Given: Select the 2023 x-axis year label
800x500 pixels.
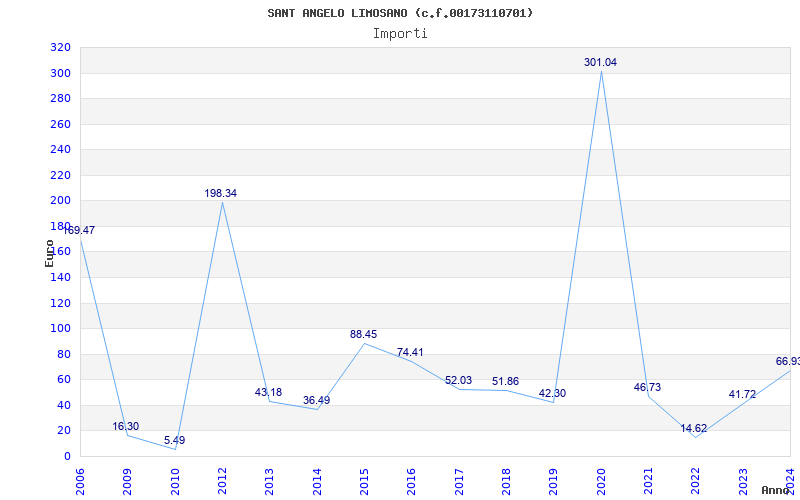Looking at the screenshot, I should [x=743, y=482].
